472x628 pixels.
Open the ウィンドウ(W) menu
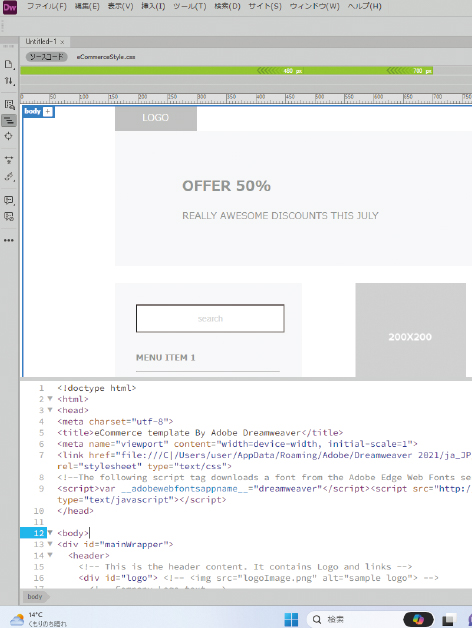(x=315, y=6)
